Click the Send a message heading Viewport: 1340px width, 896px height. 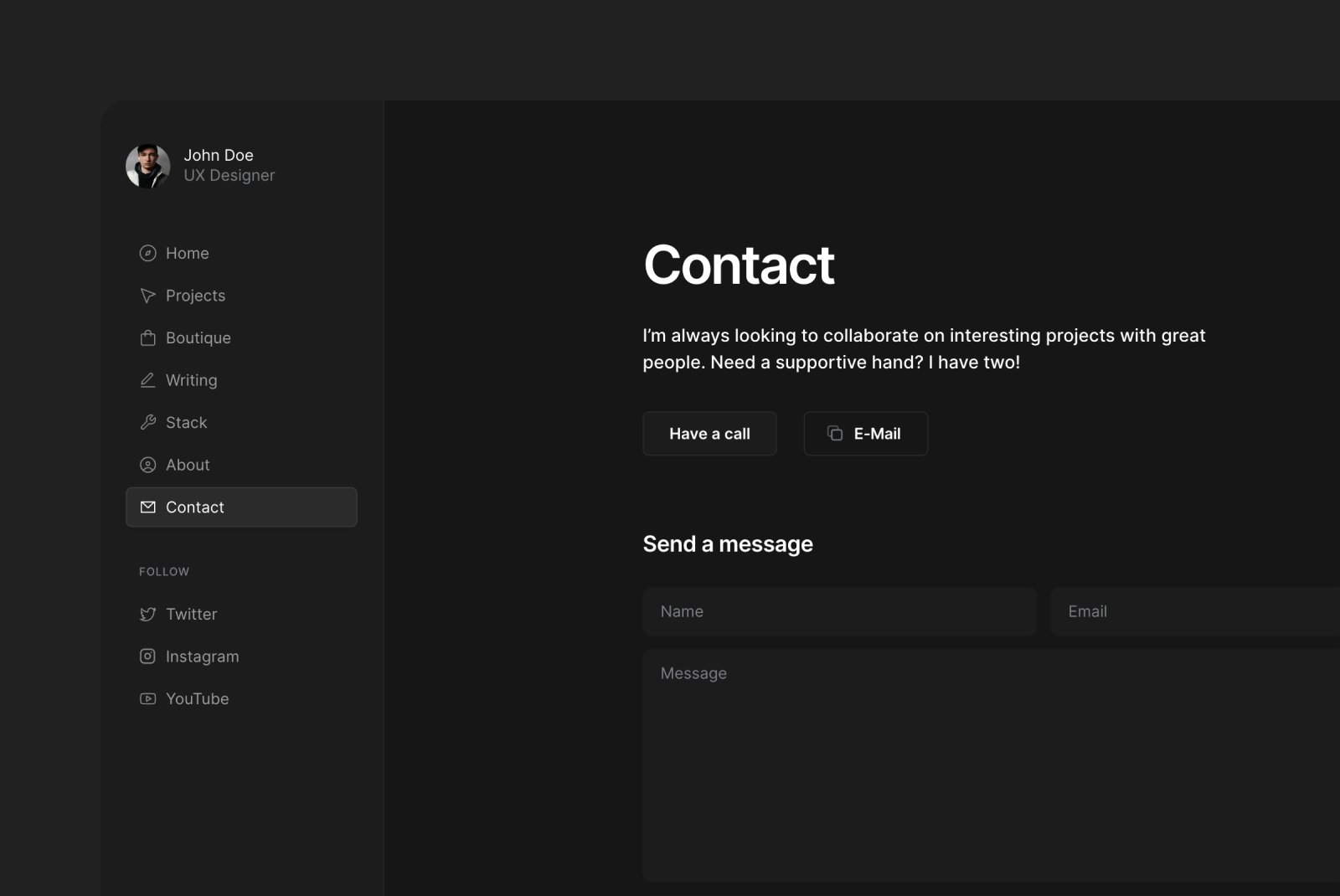[x=728, y=543]
